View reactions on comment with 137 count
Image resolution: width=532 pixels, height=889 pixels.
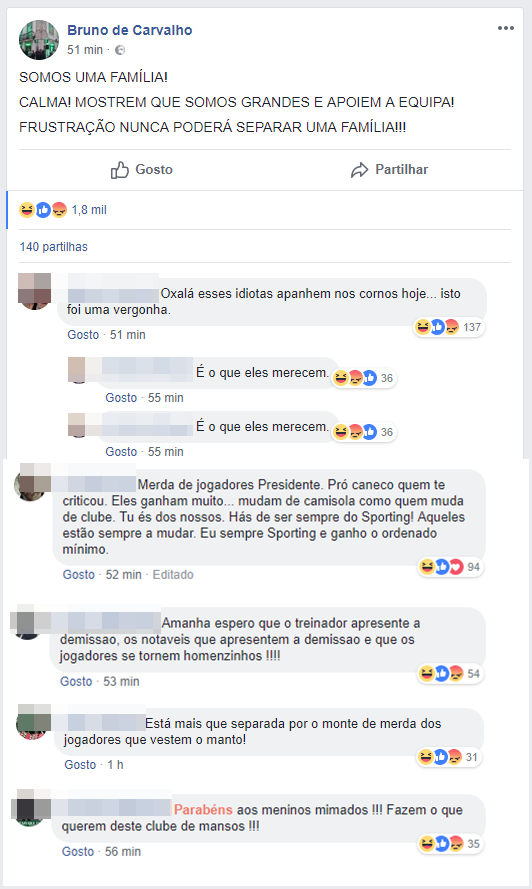click(x=448, y=327)
